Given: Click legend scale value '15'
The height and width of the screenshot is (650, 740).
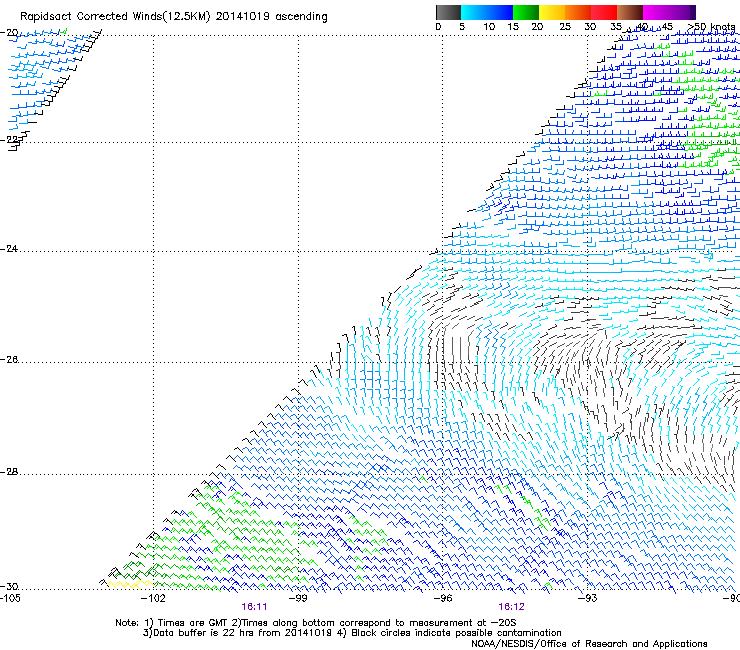Looking at the screenshot, I should [x=513, y=27].
